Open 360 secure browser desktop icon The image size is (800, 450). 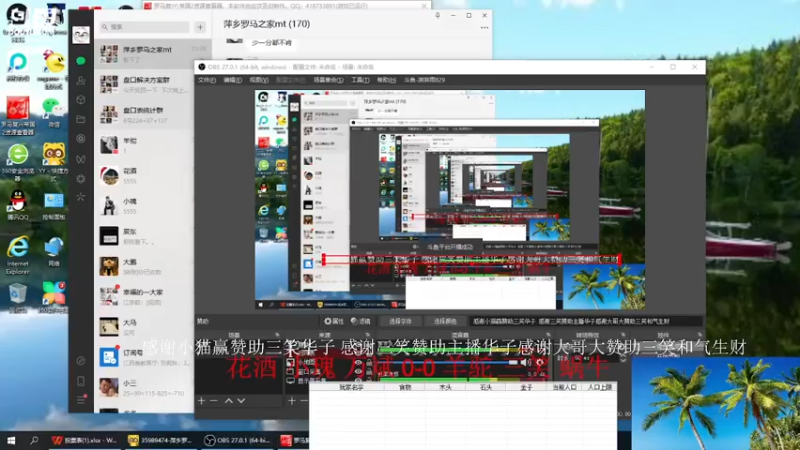pyautogui.click(x=18, y=161)
